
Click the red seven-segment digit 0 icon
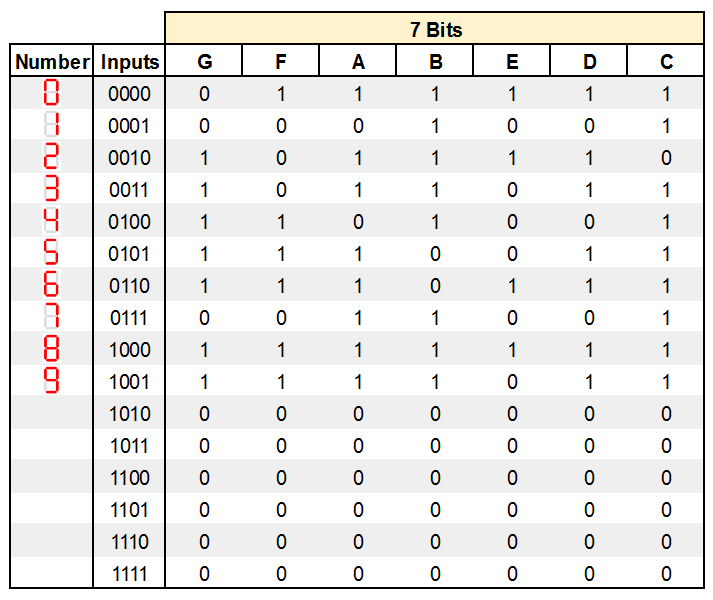coord(52,94)
